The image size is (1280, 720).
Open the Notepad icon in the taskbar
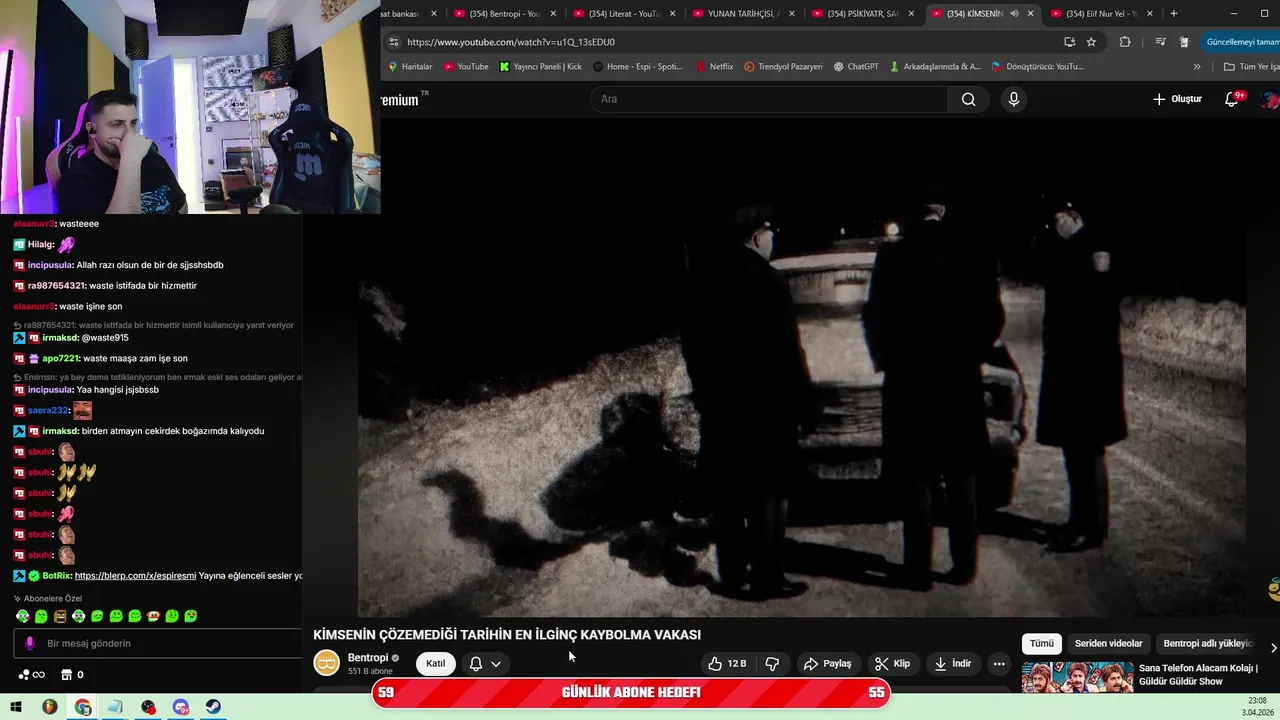point(115,707)
